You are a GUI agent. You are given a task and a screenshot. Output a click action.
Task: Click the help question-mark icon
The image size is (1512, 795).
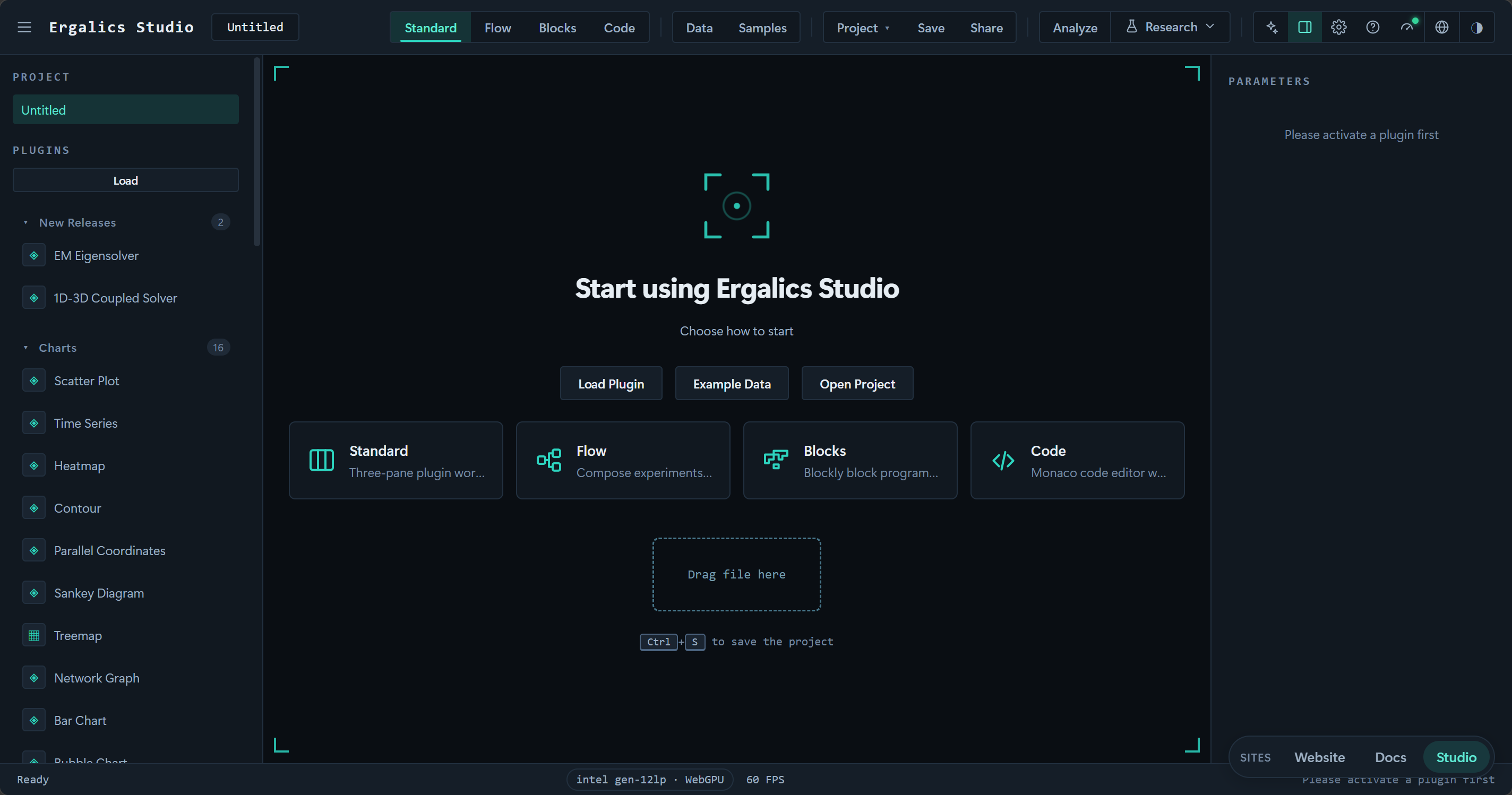click(x=1373, y=27)
